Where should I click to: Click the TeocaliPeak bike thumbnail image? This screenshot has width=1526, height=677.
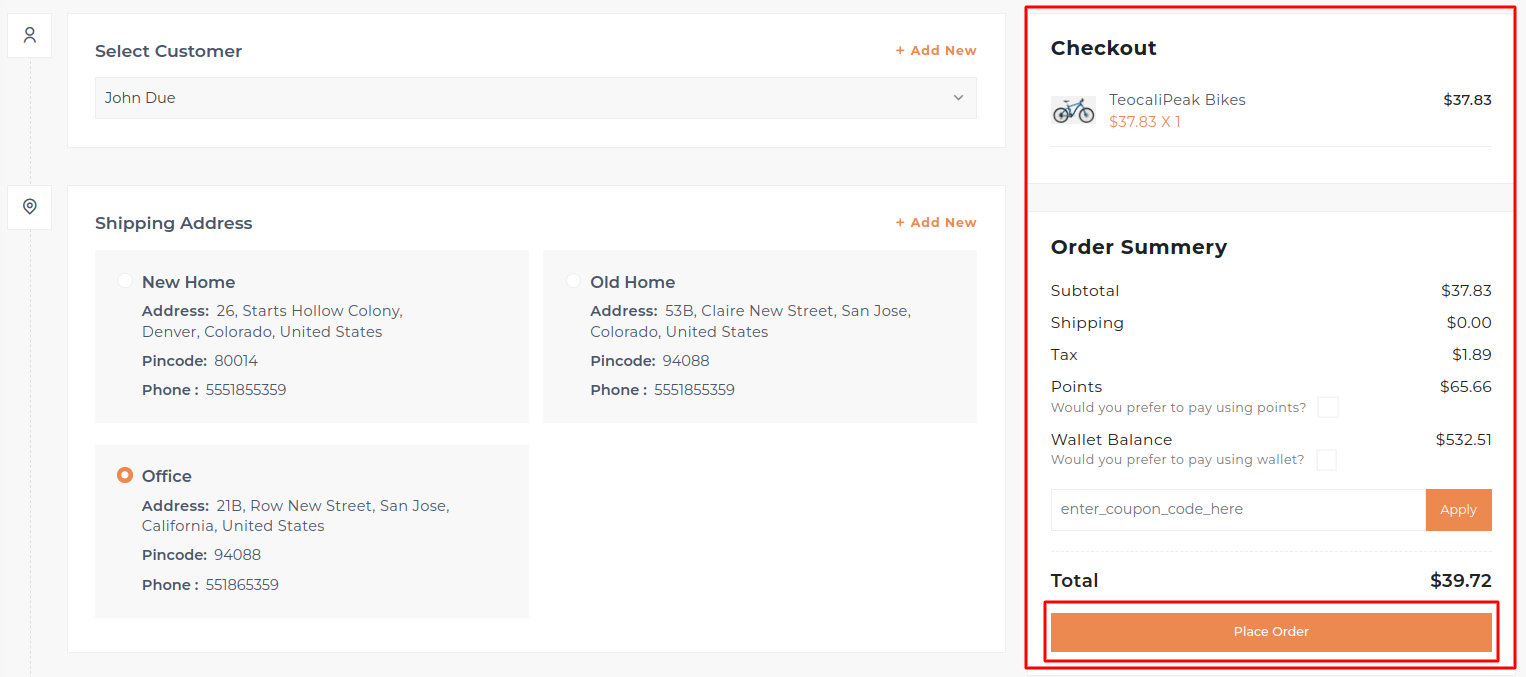pyautogui.click(x=1073, y=110)
